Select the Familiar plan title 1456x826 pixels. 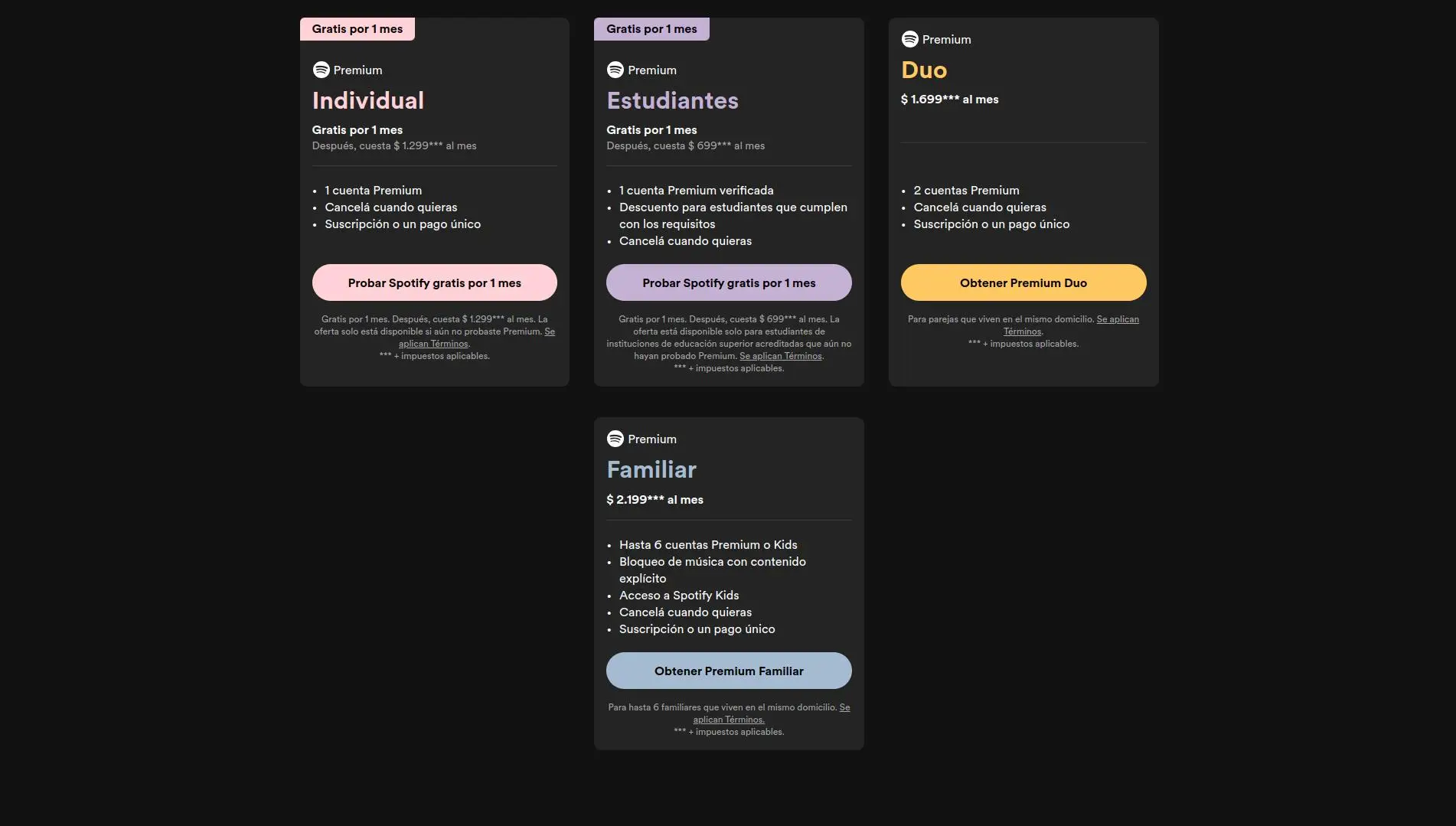pos(651,469)
